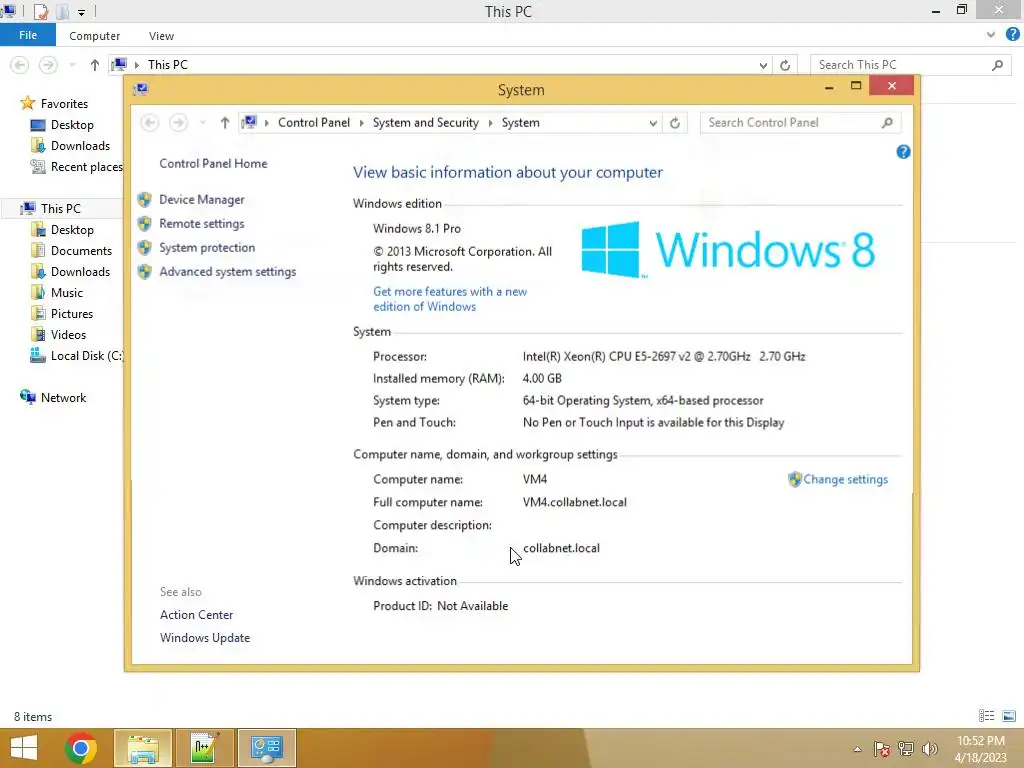
Task: Open Computer ribbon tab in This PC window
Action: pos(95,36)
